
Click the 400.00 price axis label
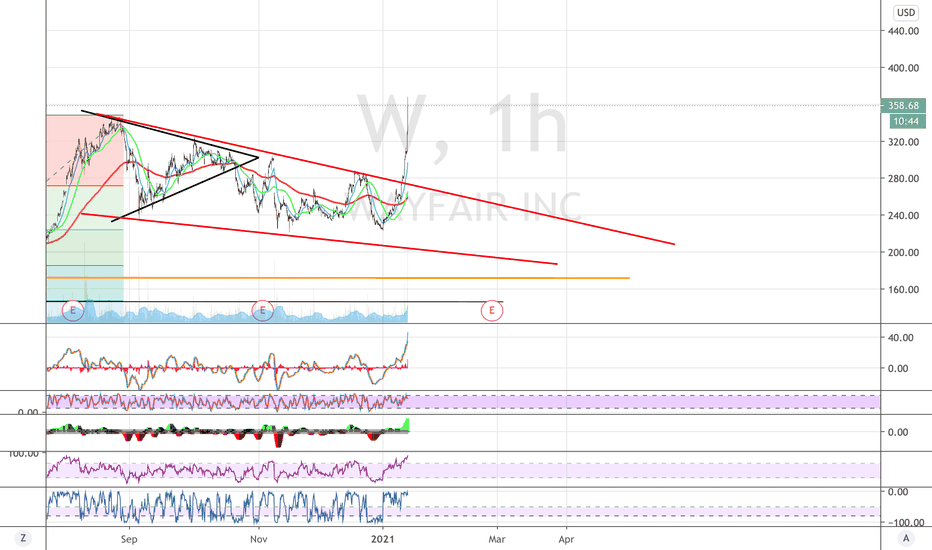pyautogui.click(x=903, y=68)
